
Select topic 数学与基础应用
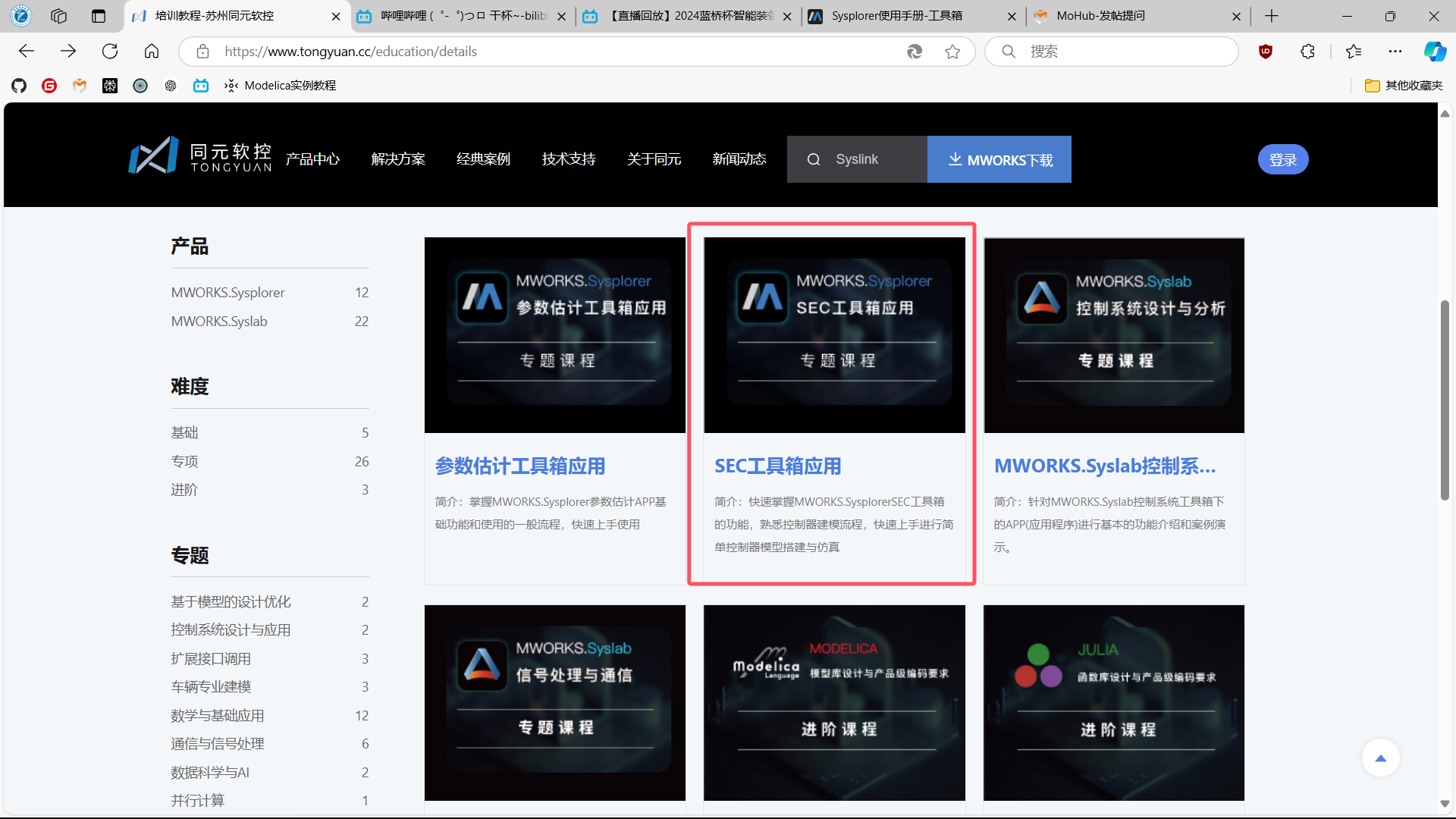coord(269,716)
